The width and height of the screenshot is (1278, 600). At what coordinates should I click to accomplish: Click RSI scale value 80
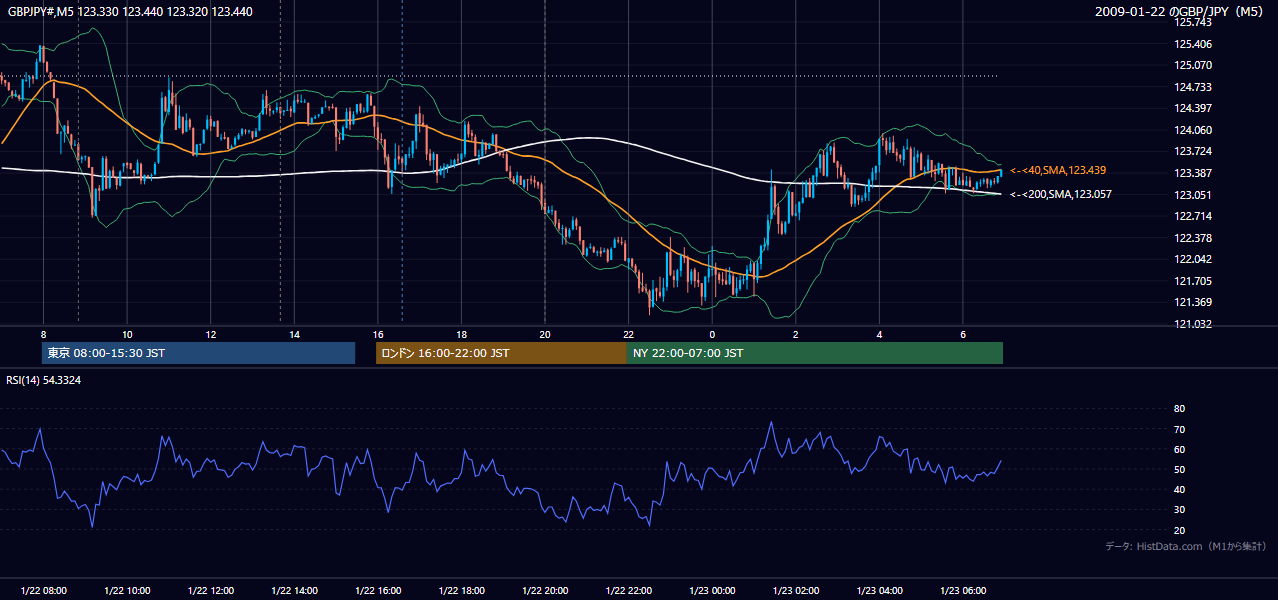click(x=1179, y=409)
